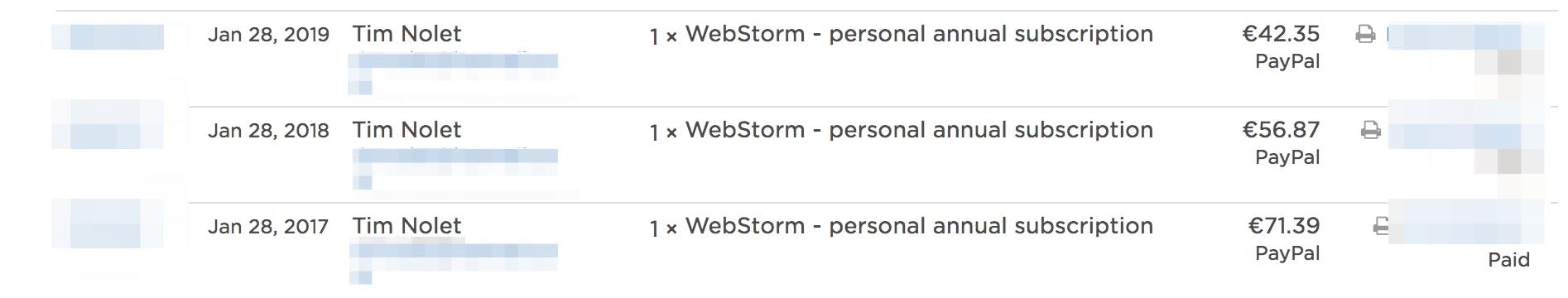The width and height of the screenshot is (1568, 298).
Task: Select the Jan 28, 2018 date
Action: click(x=268, y=131)
